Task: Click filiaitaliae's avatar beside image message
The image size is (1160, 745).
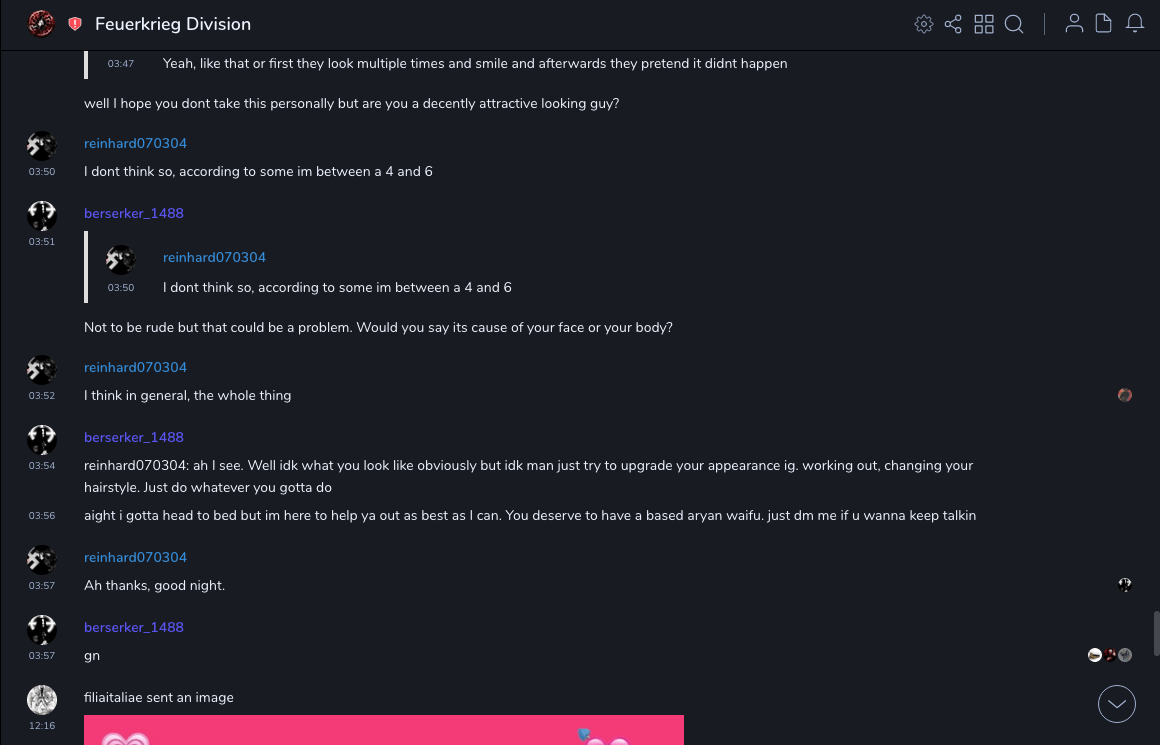Action: 42,699
